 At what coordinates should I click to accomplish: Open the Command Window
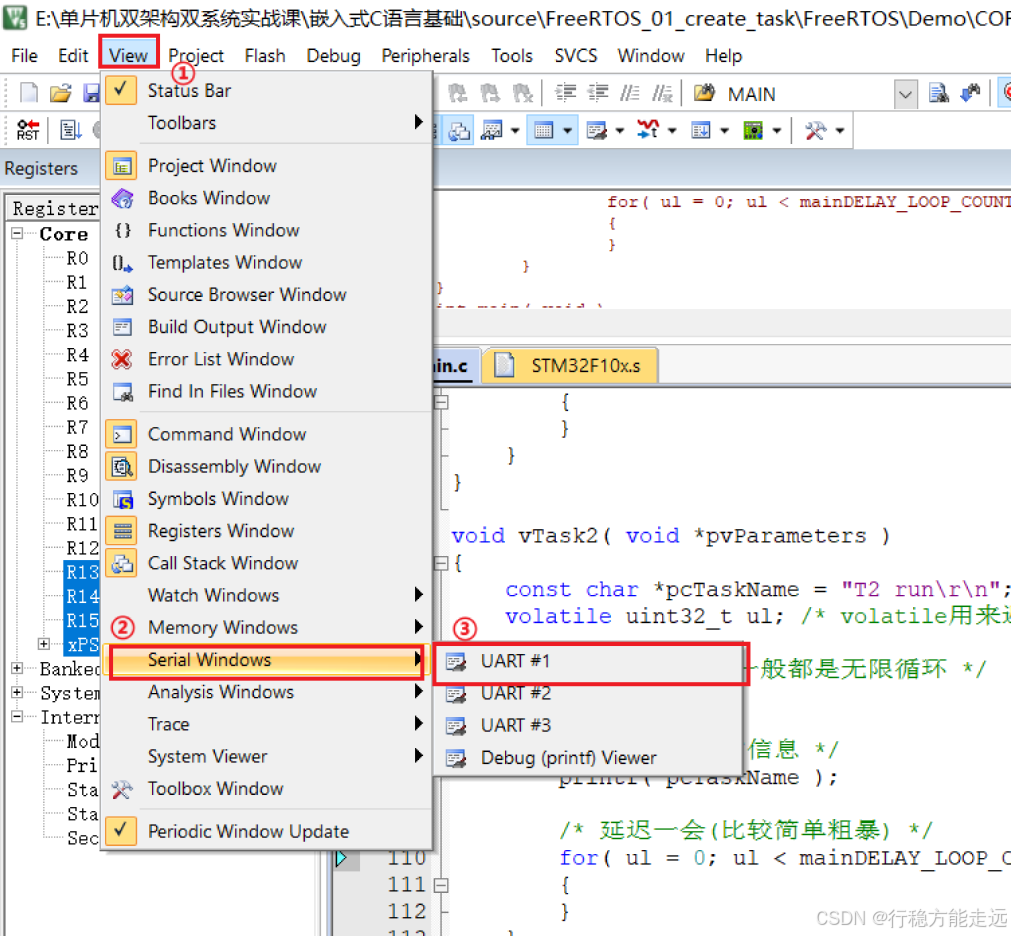(227, 434)
